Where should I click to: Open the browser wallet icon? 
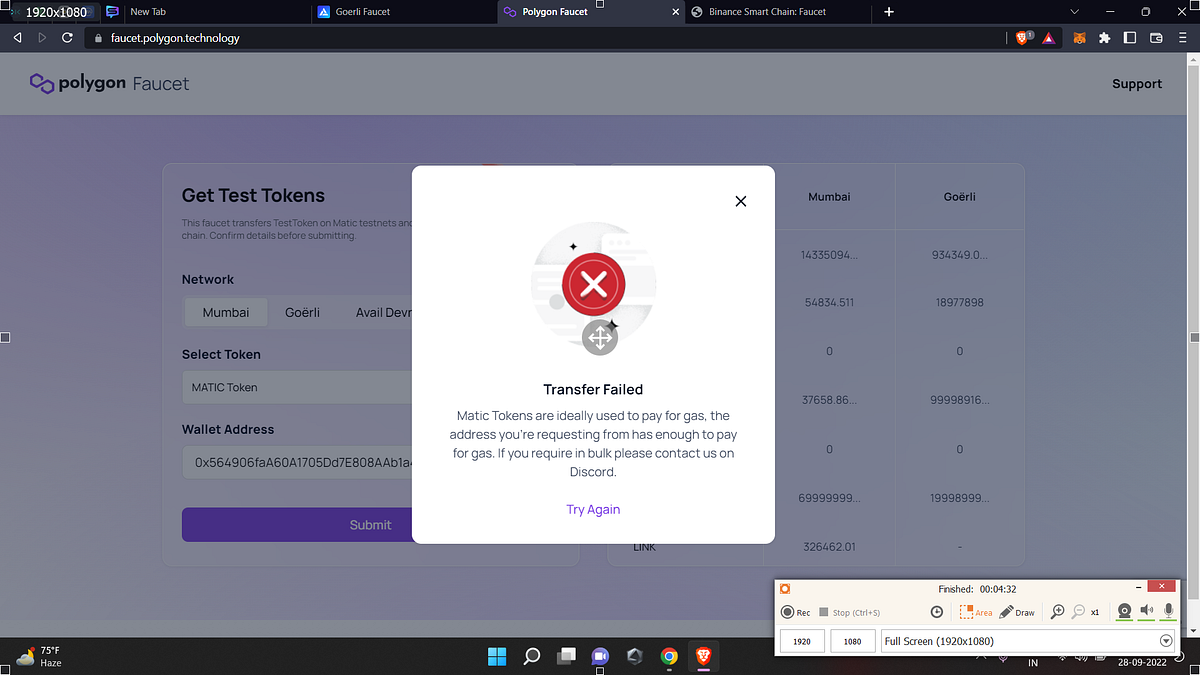(x=1157, y=37)
